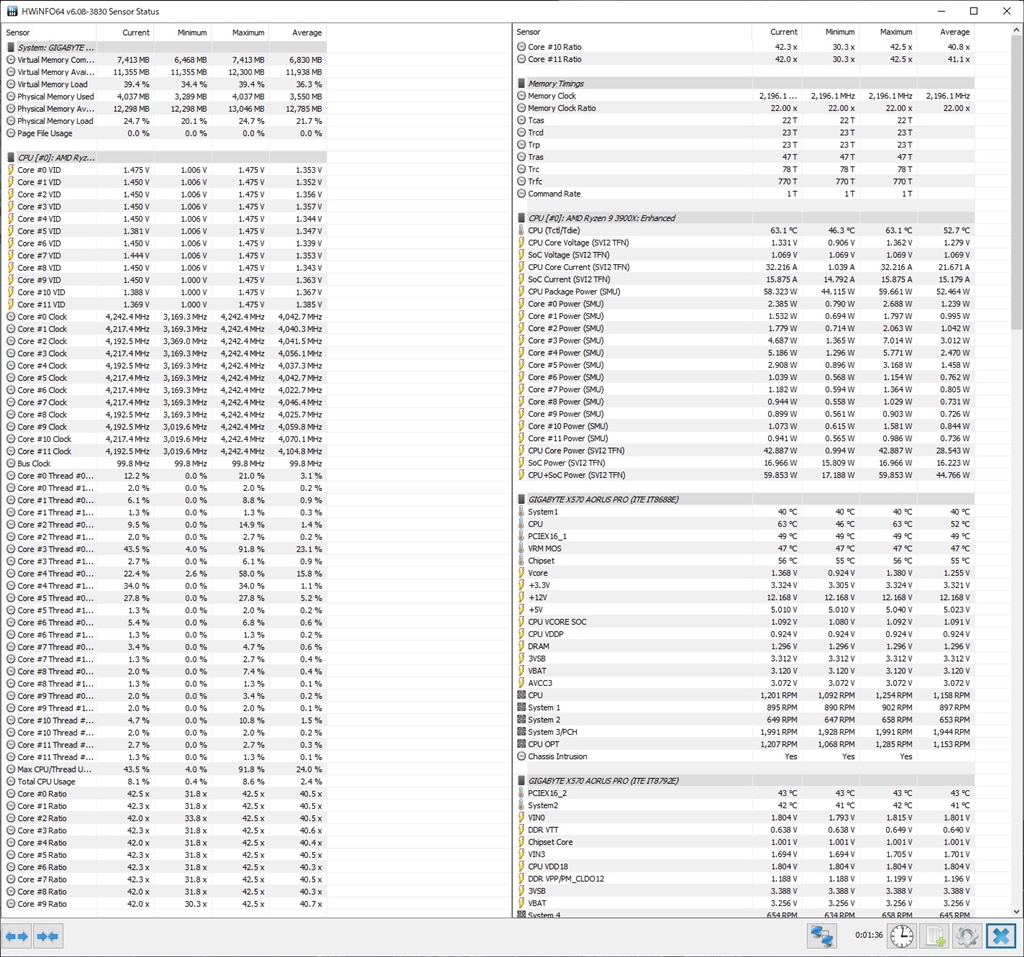The image size is (1024, 957).
Task: Click the vertical scrollbar down arrow
Action: point(1017,911)
